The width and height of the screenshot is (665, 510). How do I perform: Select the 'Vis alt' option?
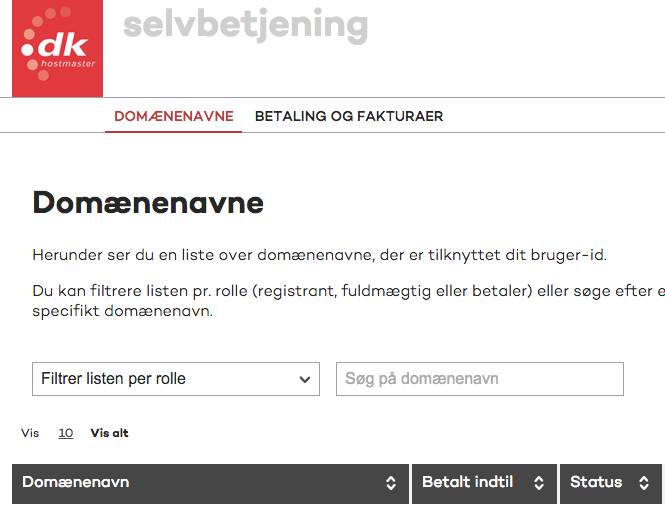[x=109, y=433]
